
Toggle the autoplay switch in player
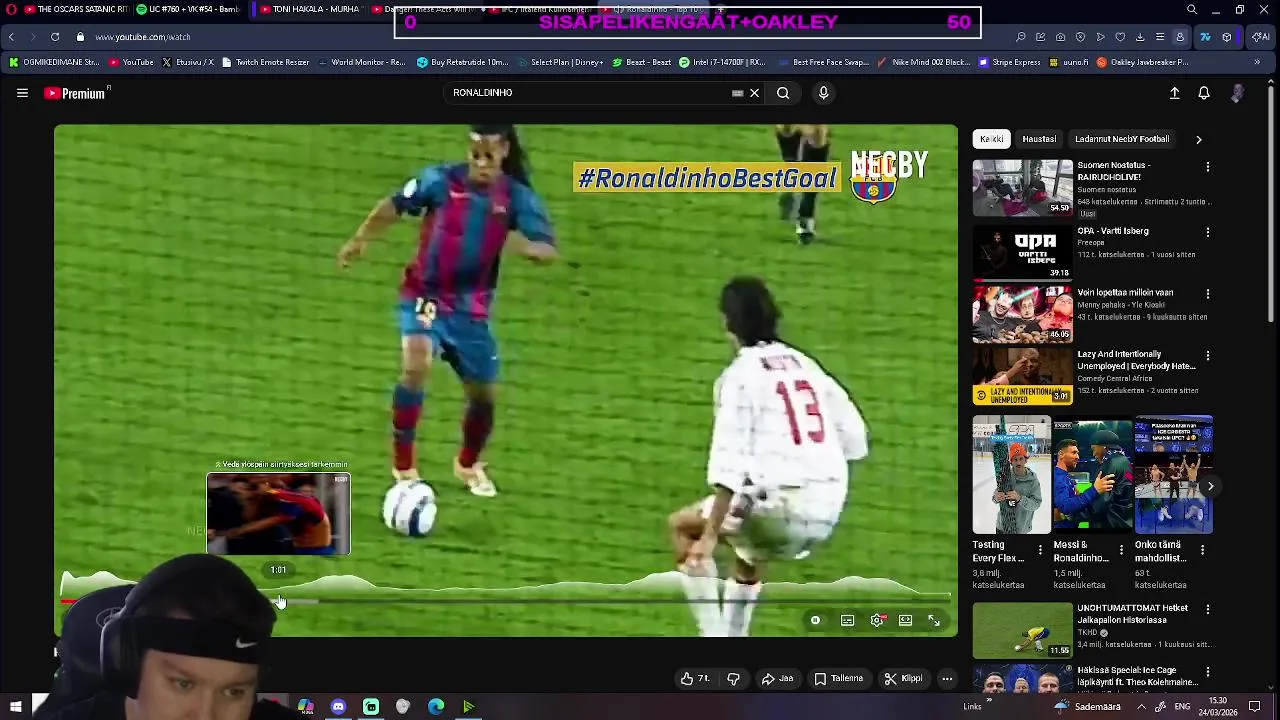click(x=815, y=621)
